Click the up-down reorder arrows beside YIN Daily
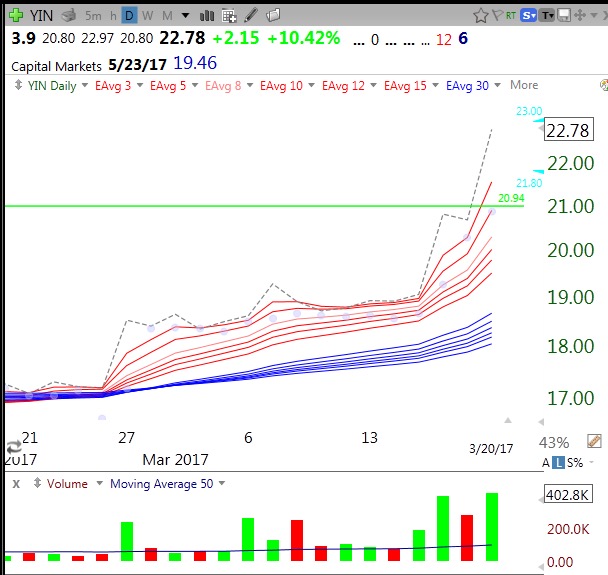The height and width of the screenshot is (575, 608). click(18, 85)
